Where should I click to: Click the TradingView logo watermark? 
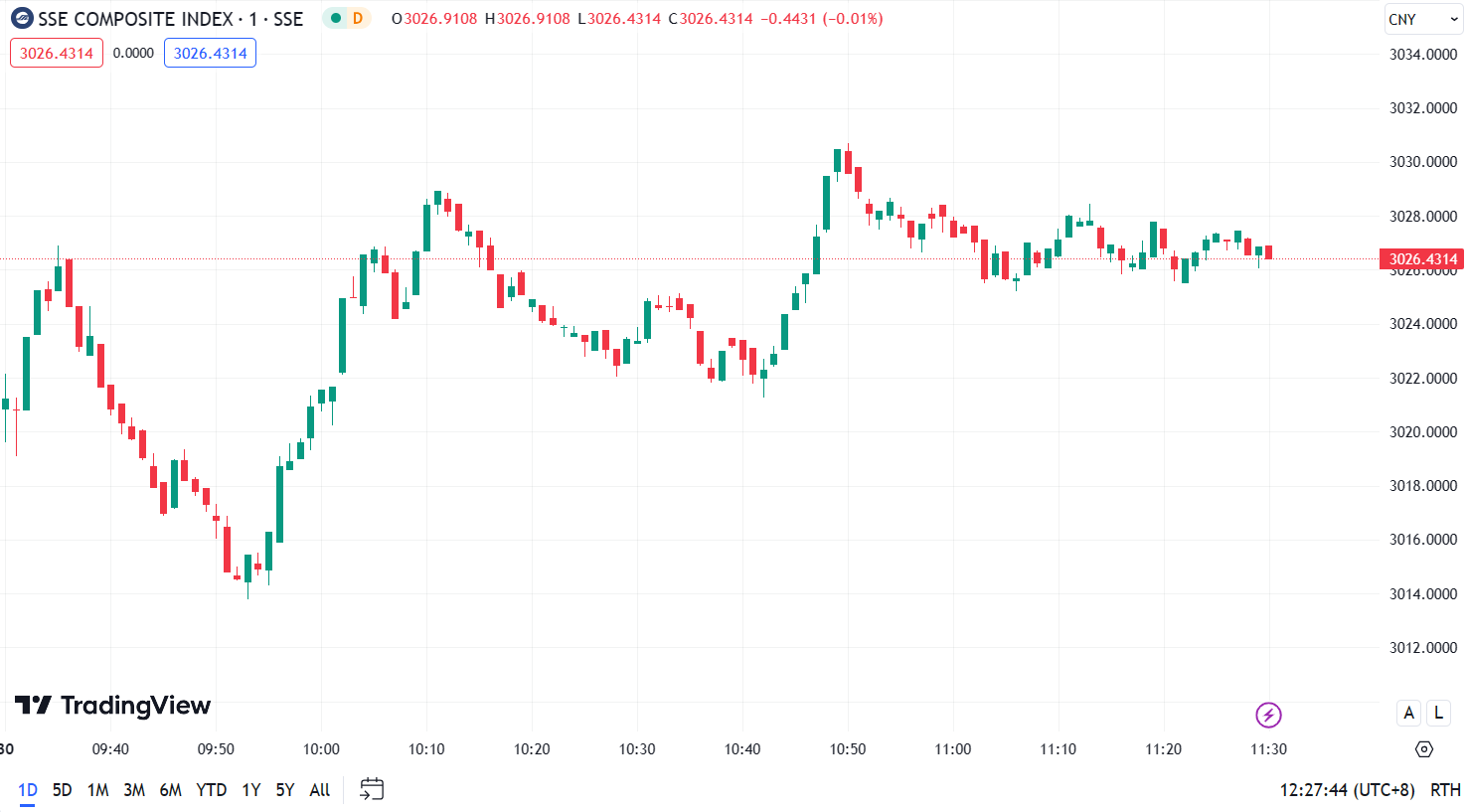(112, 706)
